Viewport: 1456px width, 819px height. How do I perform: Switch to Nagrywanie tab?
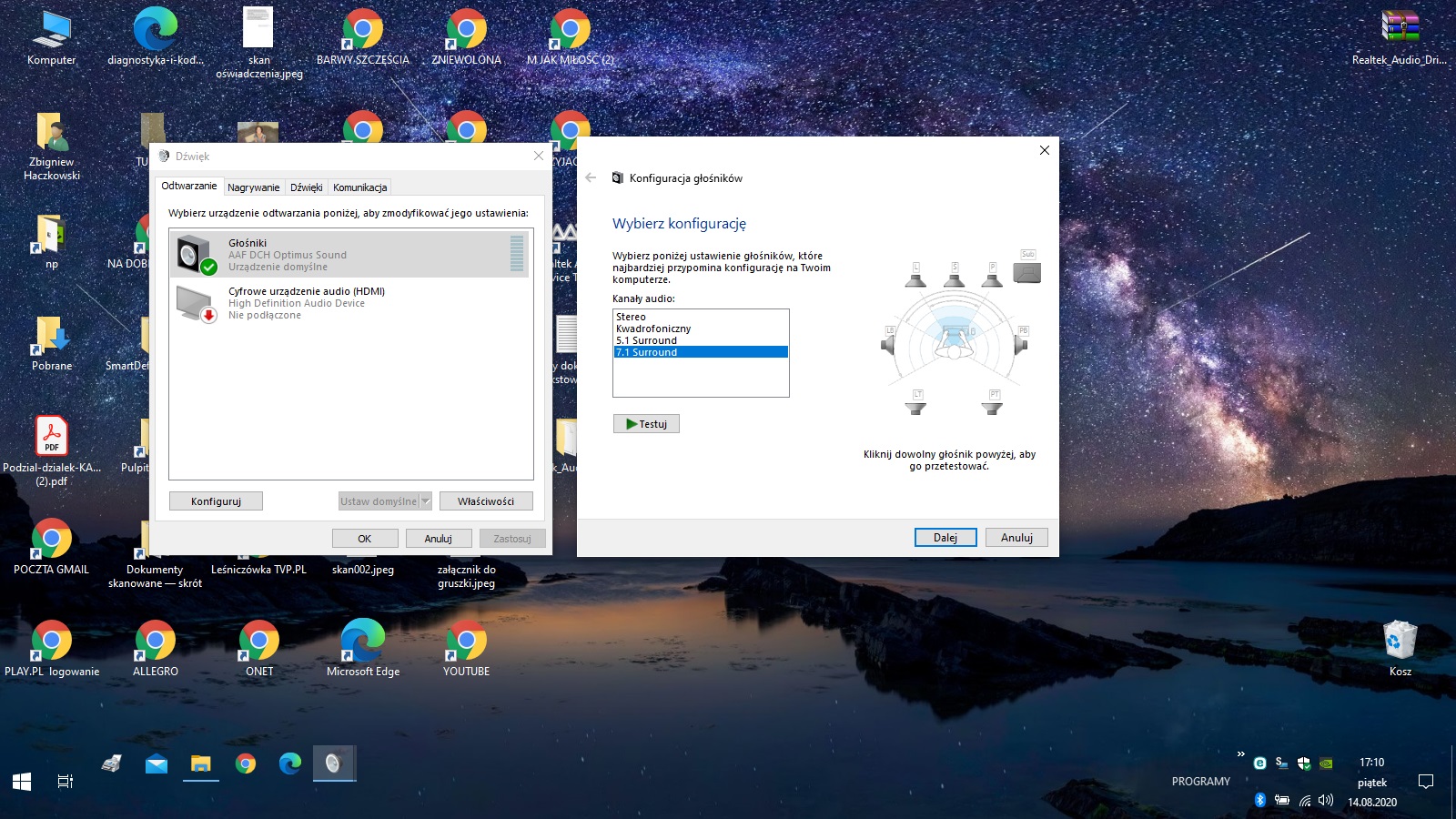pyautogui.click(x=254, y=187)
